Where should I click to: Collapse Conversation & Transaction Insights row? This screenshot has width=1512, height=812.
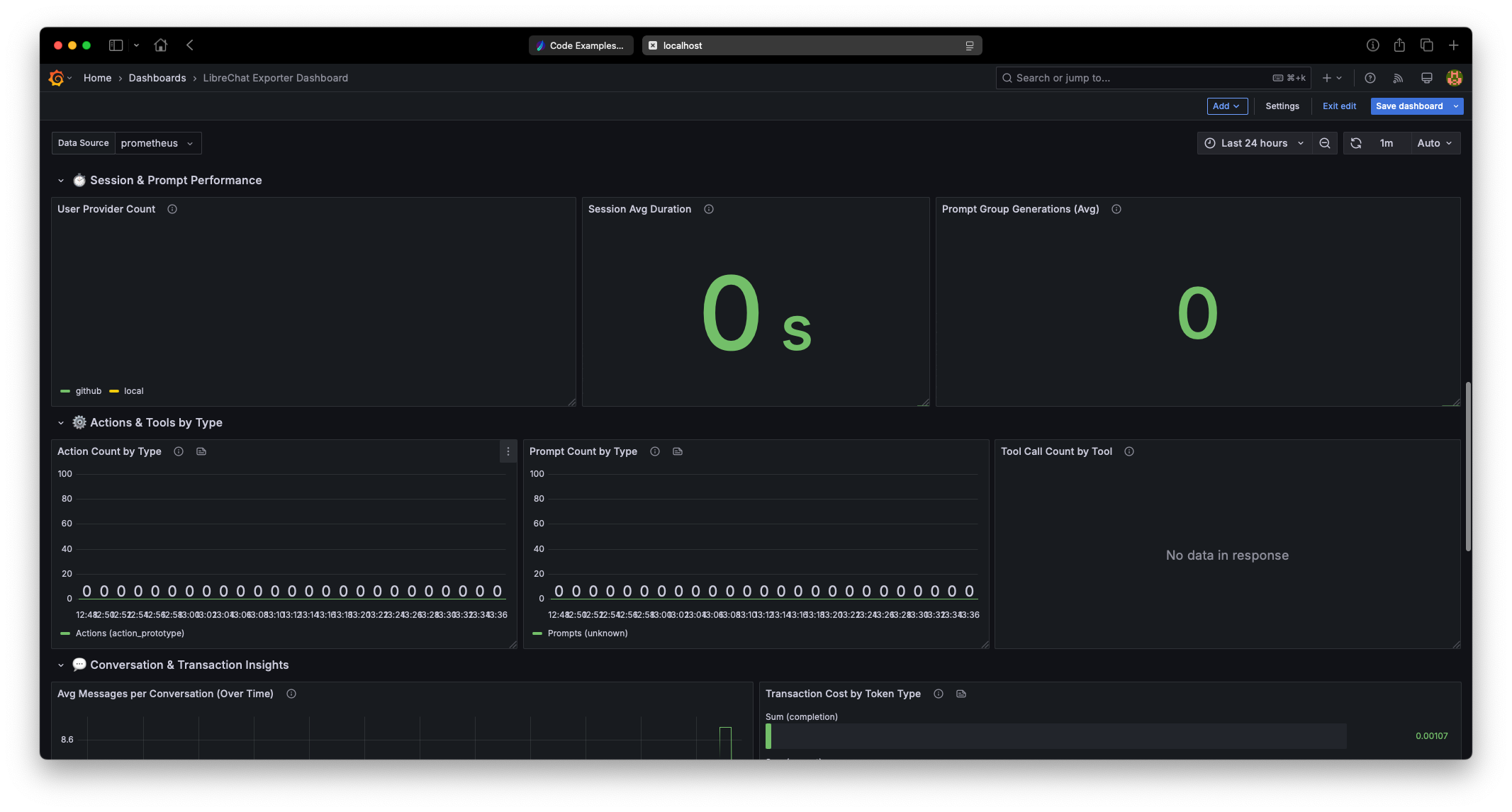point(61,665)
